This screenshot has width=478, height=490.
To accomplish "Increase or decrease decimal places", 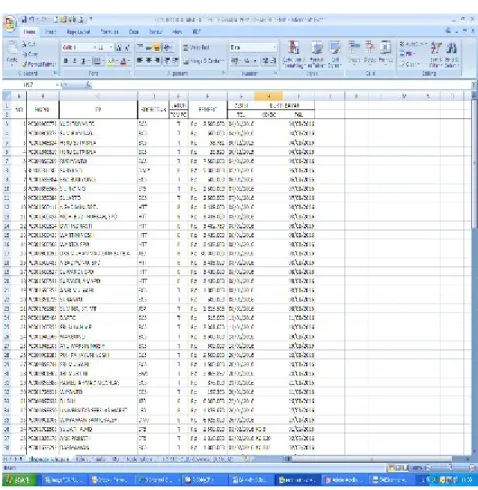I will point(269,61).
